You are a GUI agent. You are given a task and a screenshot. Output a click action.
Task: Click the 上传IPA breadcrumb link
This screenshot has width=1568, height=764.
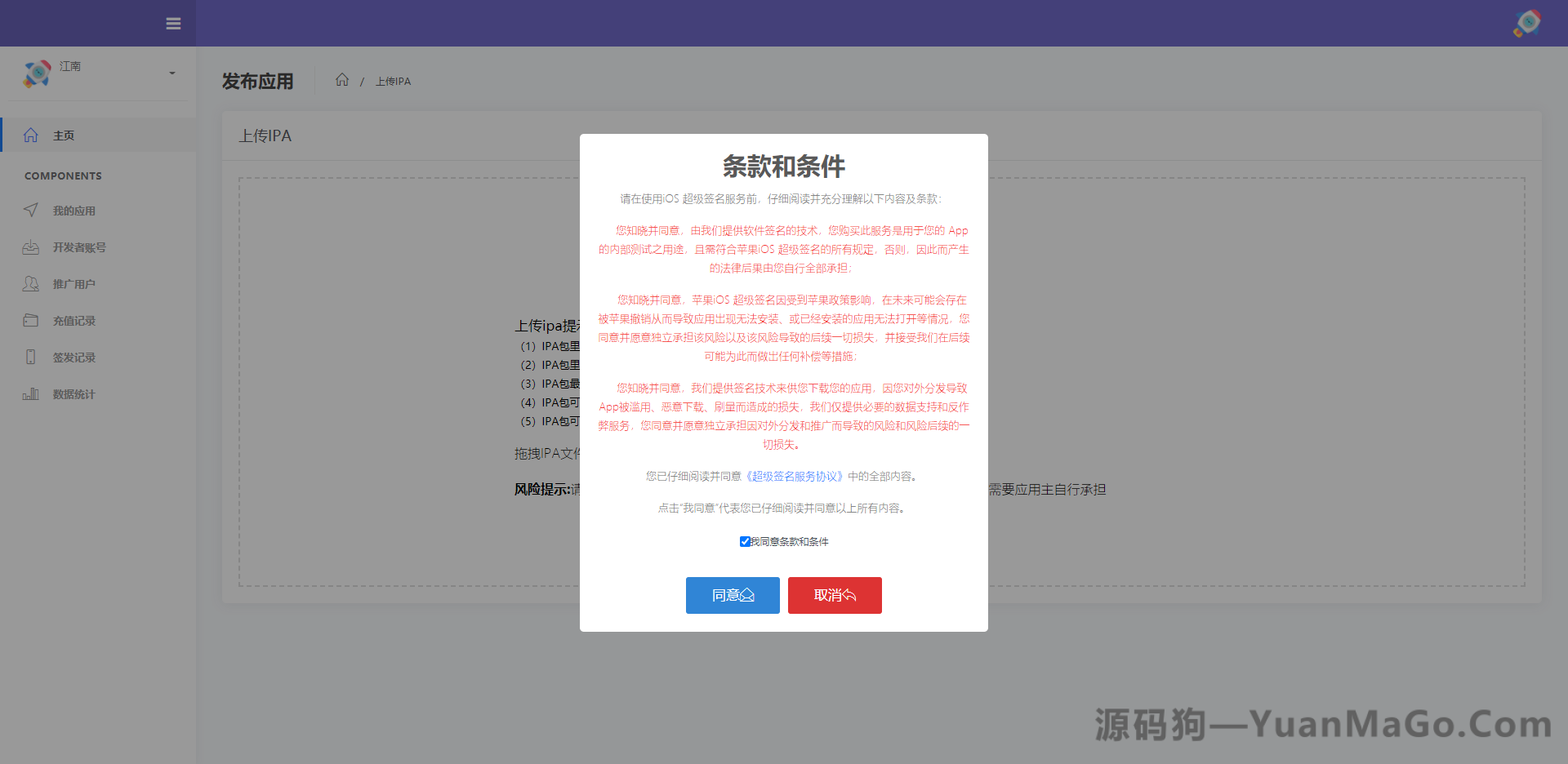(393, 81)
